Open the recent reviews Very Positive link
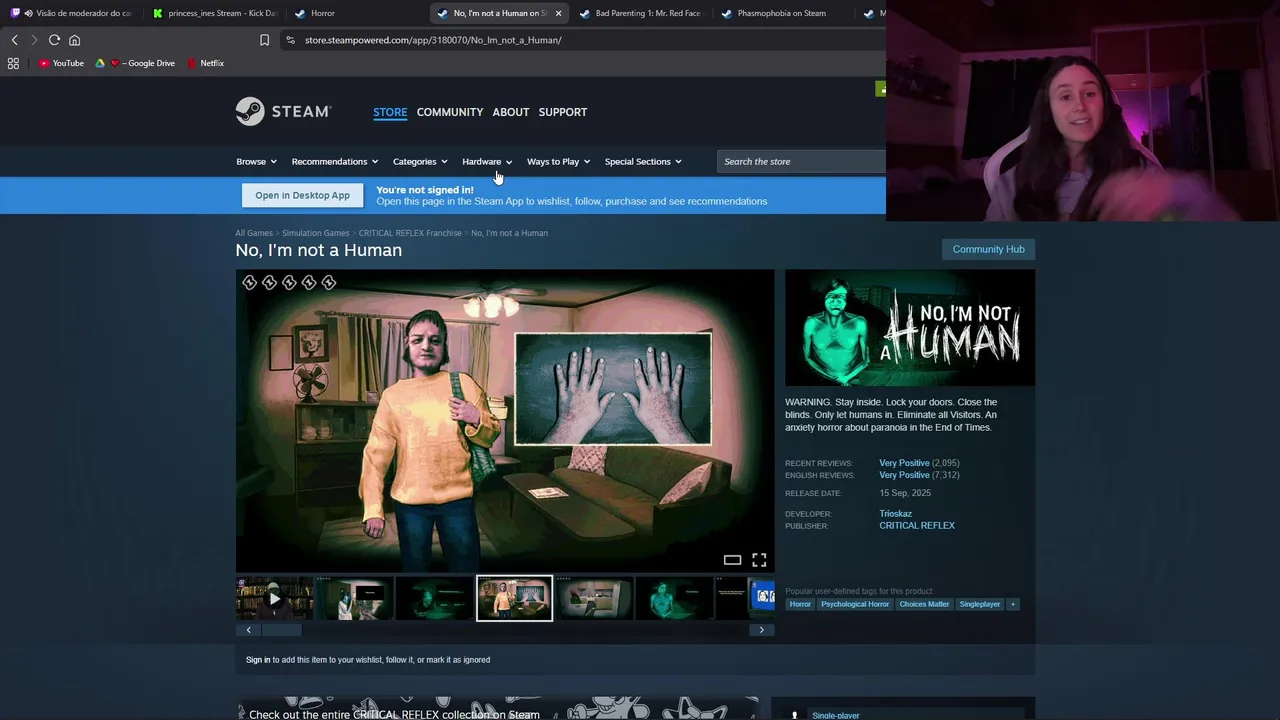The image size is (1280, 720). click(x=904, y=463)
